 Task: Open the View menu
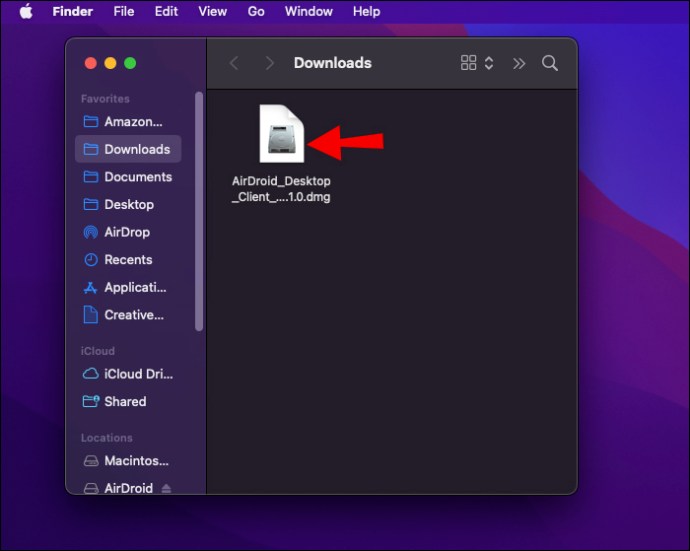[x=213, y=11]
